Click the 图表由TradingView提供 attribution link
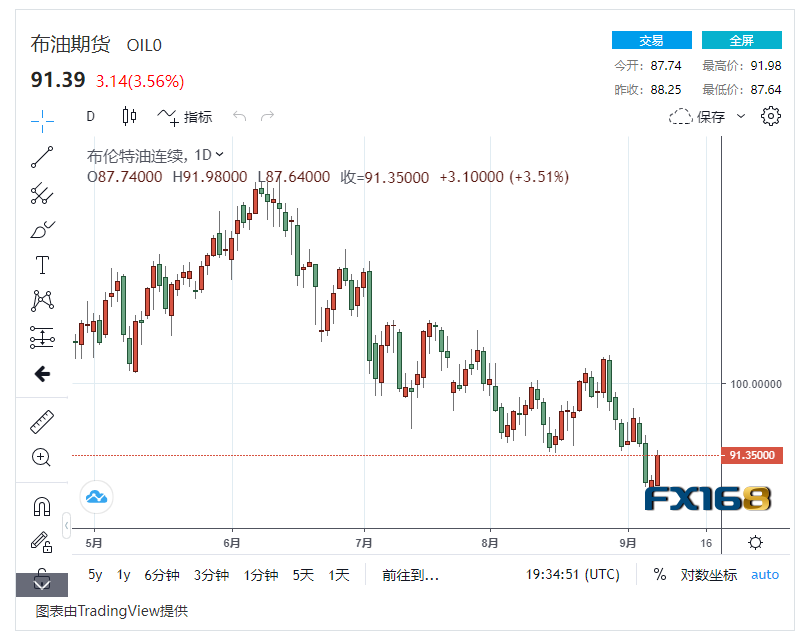Image resolution: width=811 pixels, height=635 pixels. [x=111, y=611]
